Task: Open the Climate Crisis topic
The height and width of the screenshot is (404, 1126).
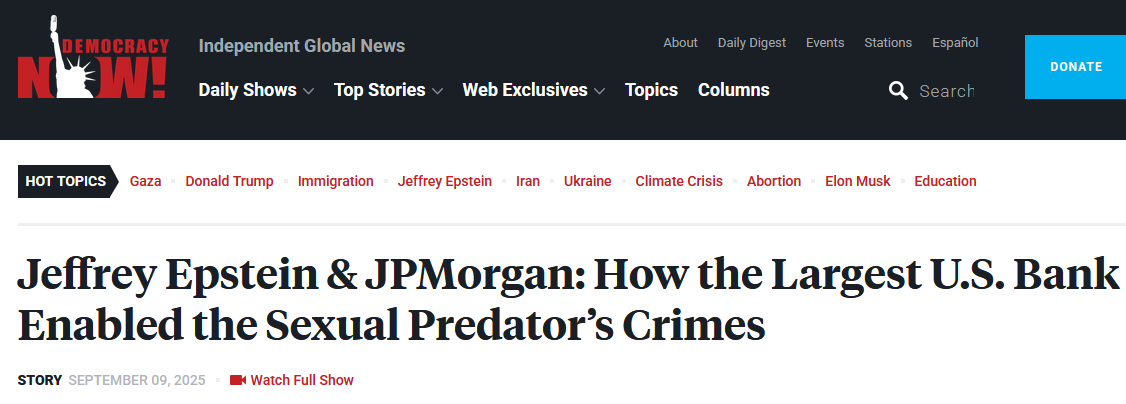Action: pyautogui.click(x=679, y=181)
